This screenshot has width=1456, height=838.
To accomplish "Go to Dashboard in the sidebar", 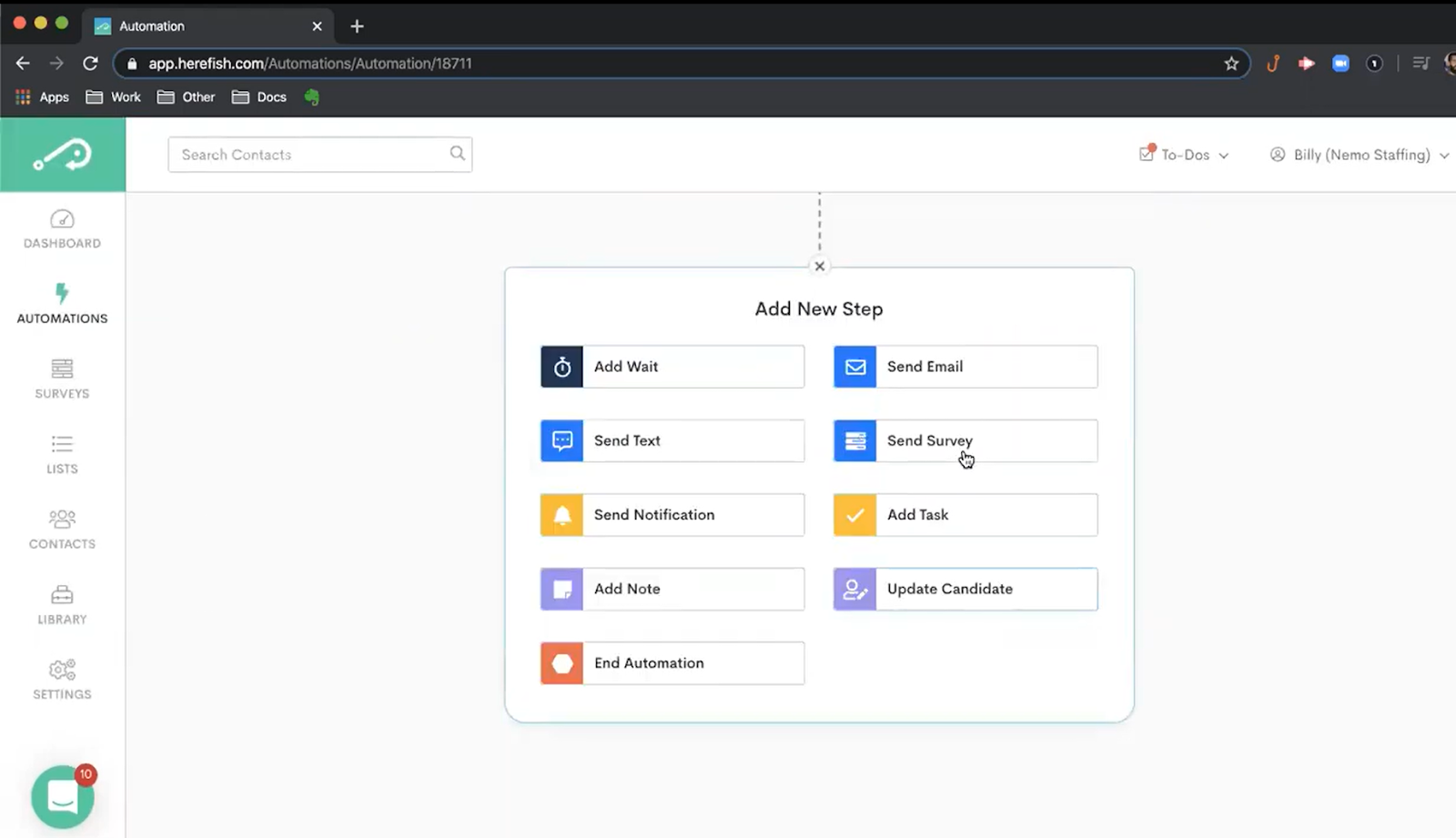I will tap(62, 229).
